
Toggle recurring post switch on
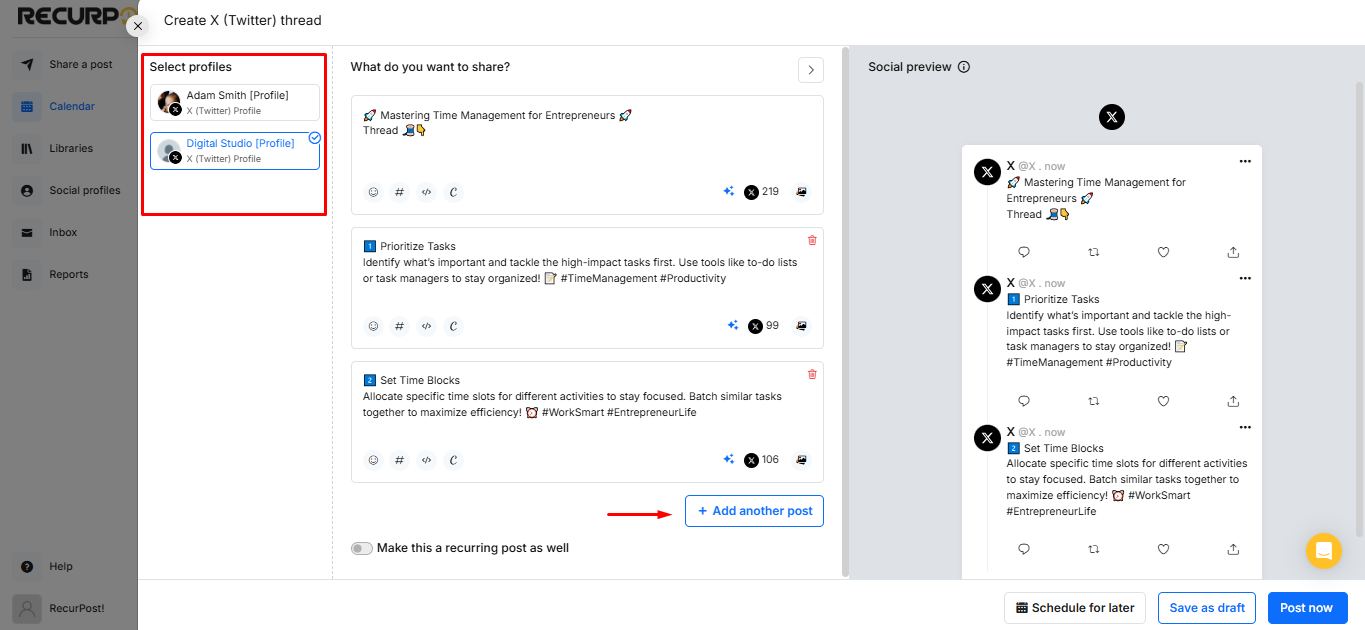pyautogui.click(x=361, y=548)
